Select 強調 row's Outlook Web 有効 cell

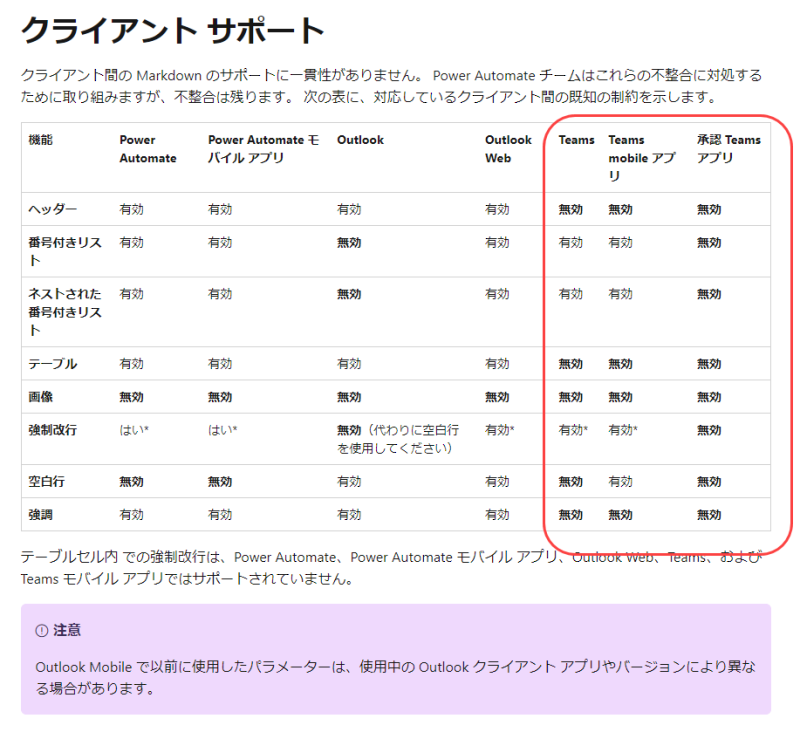497,515
